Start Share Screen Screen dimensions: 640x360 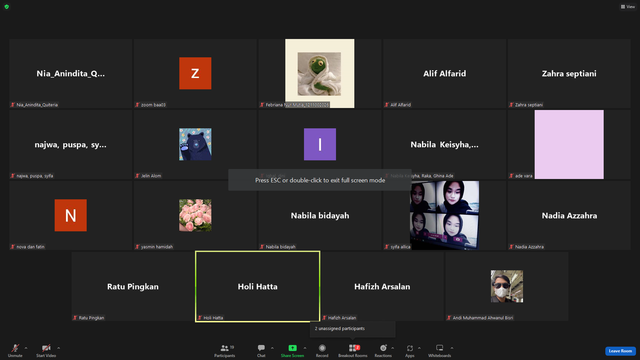click(292, 350)
